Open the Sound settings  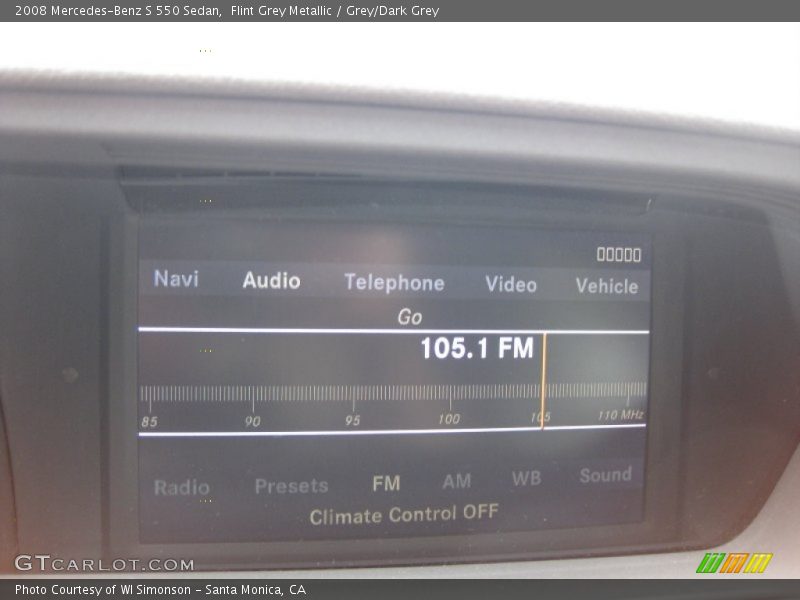(606, 477)
